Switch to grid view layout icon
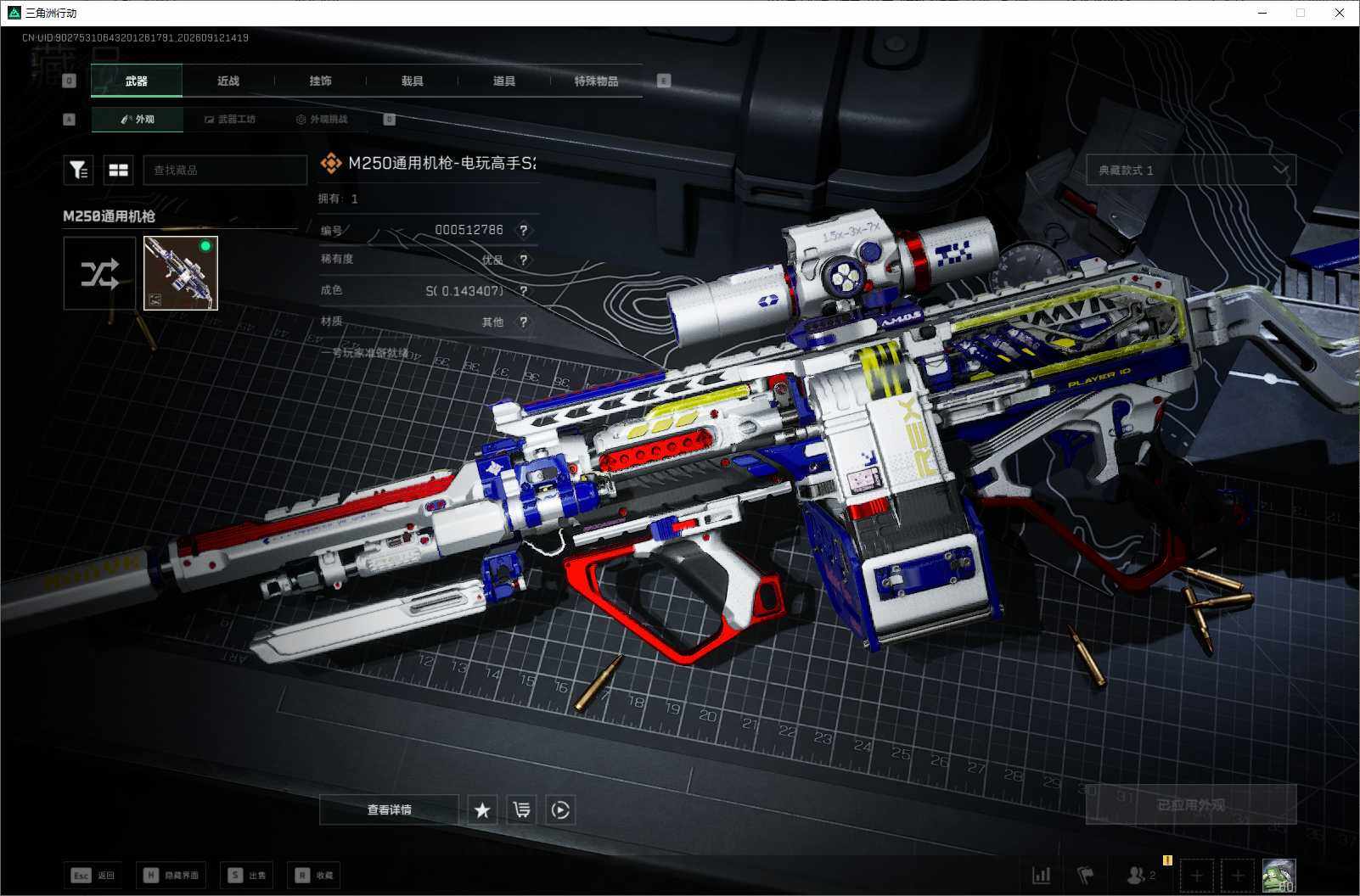The image size is (1360, 896). point(119,171)
